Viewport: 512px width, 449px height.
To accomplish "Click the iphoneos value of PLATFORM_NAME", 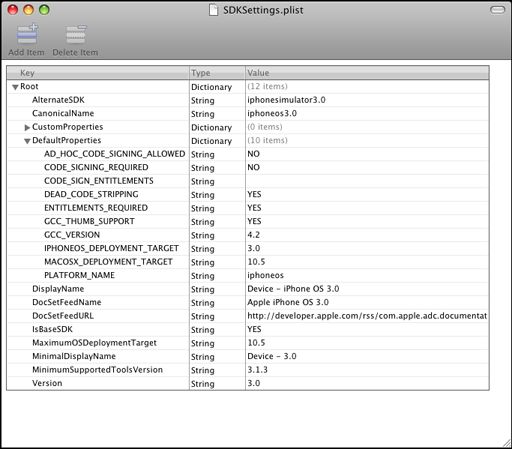I will pyautogui.click(x=265, y=275).
